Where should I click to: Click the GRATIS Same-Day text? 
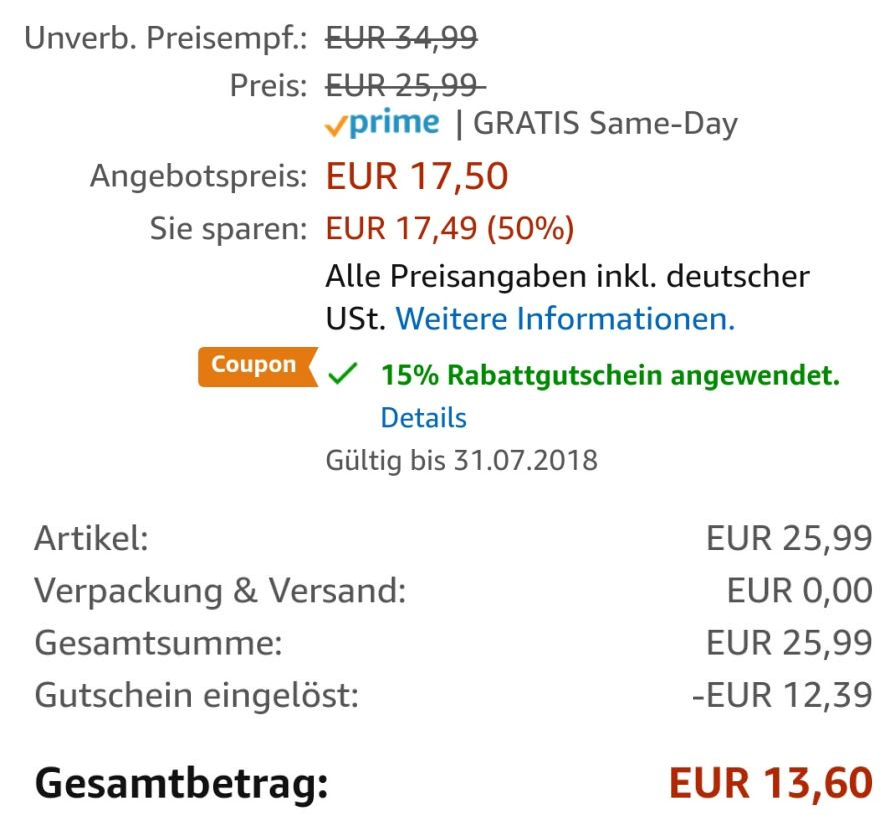(606, 124)
